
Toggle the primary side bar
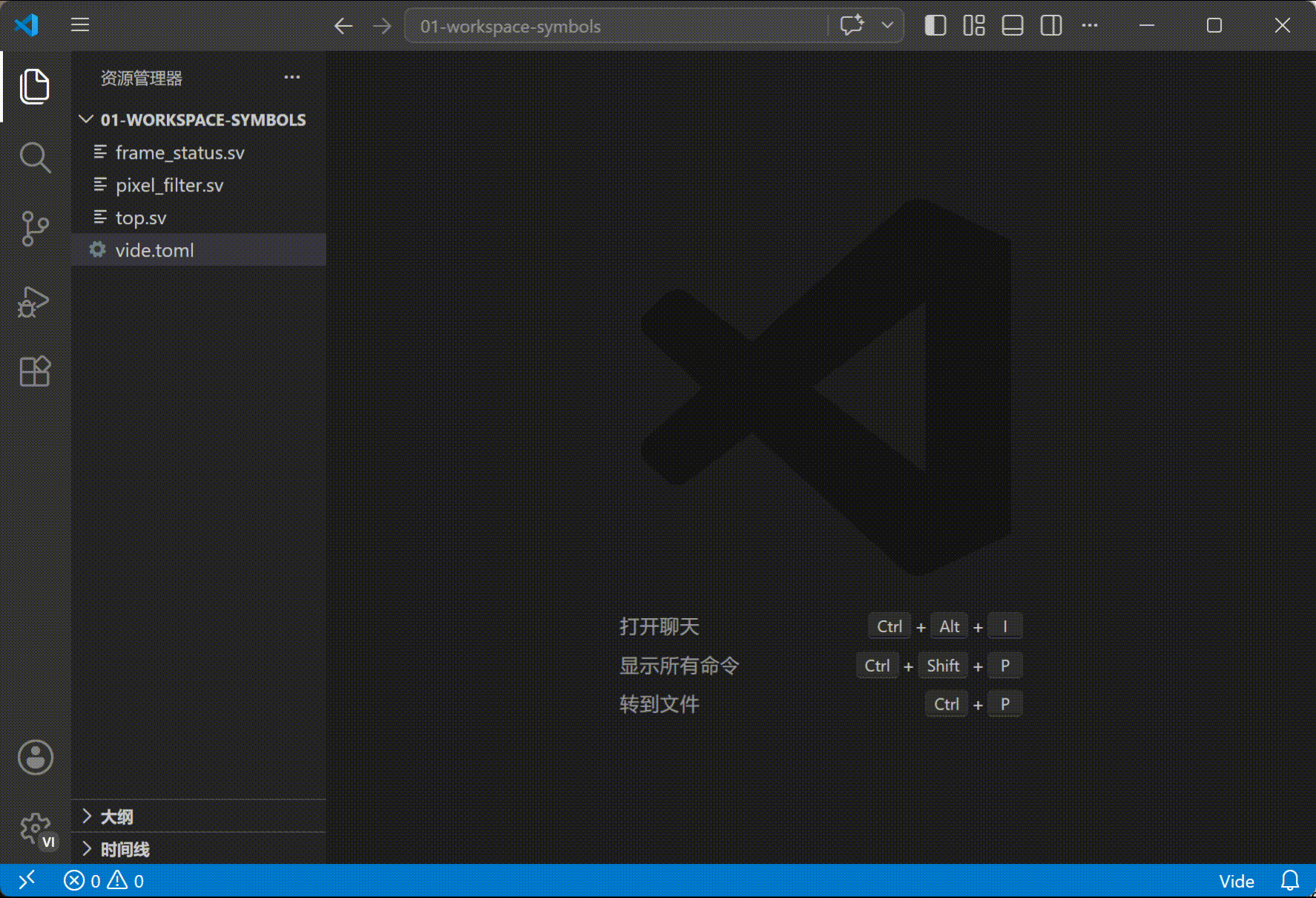tap(935, 25)
